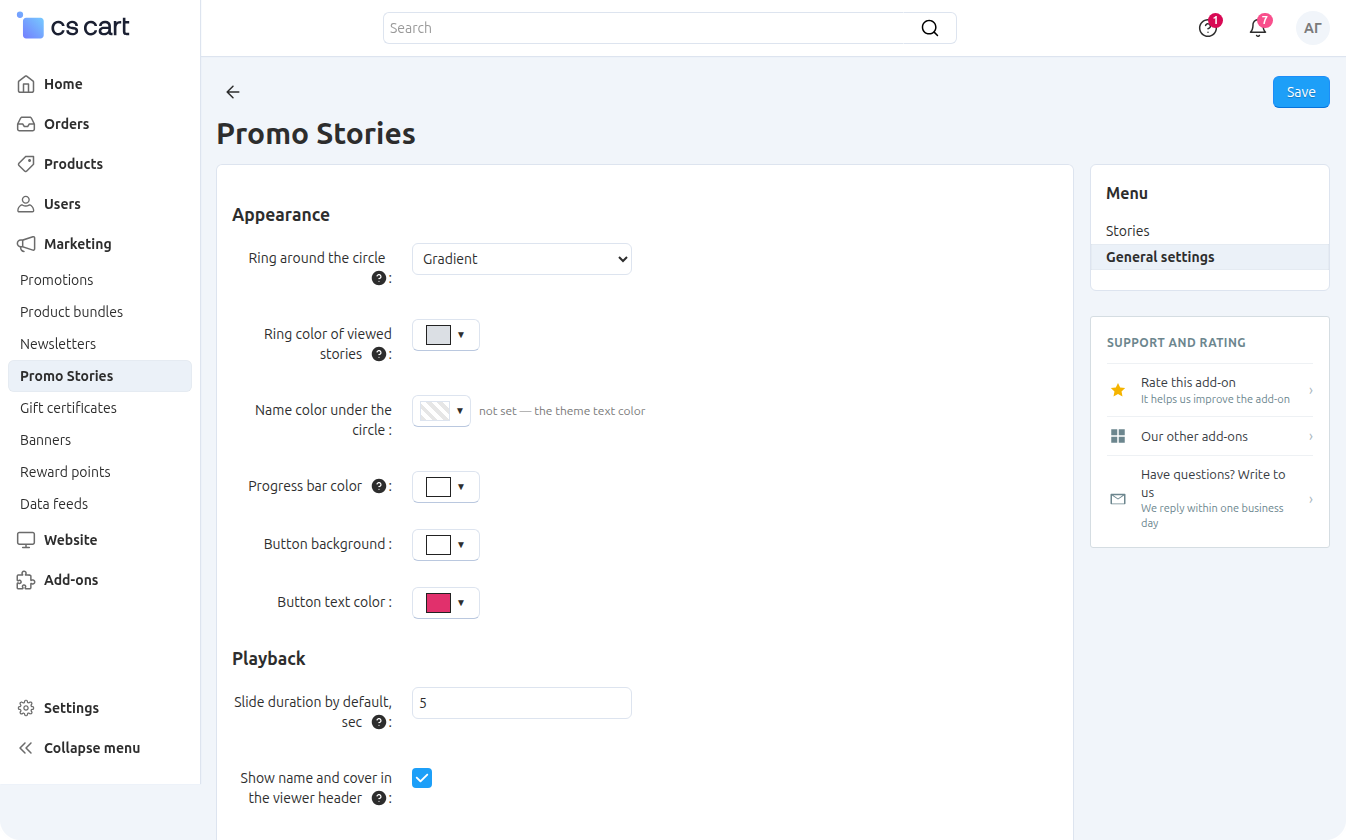Open the Rate this add-on link
The height and width of the screenshot is (840, 1346).
1210,390
